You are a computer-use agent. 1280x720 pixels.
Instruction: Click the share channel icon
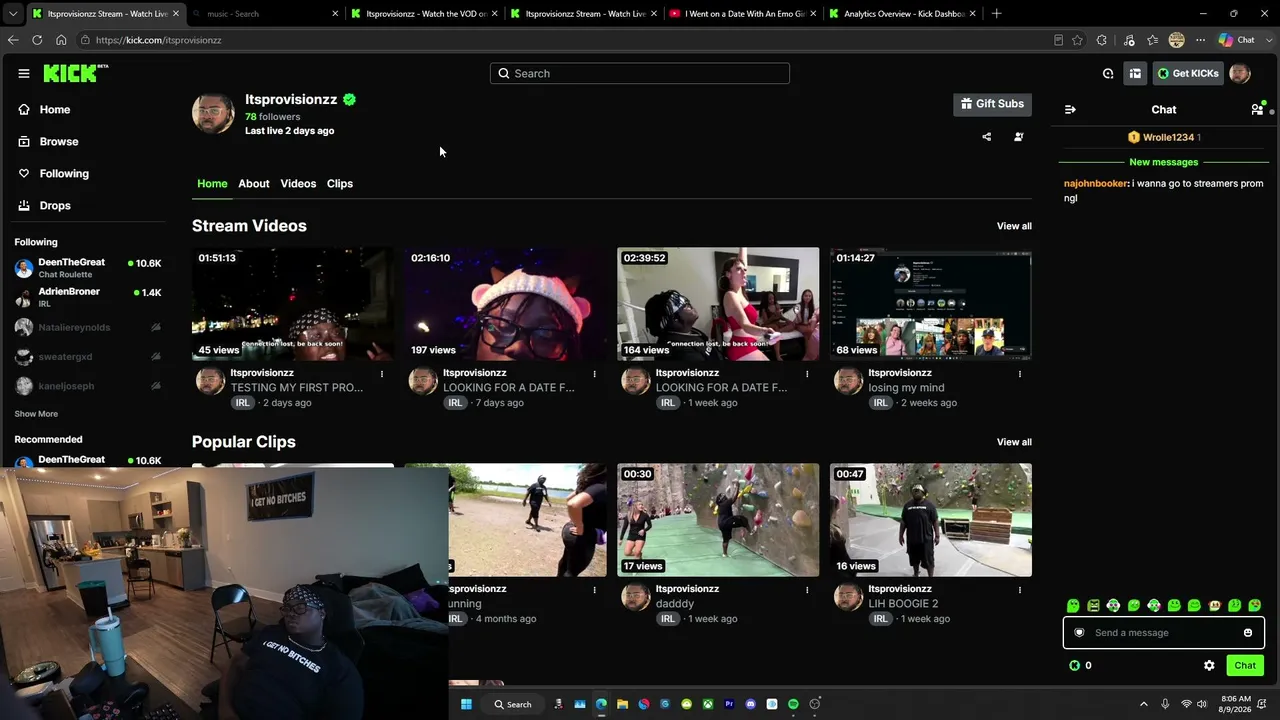pos(987,137)
